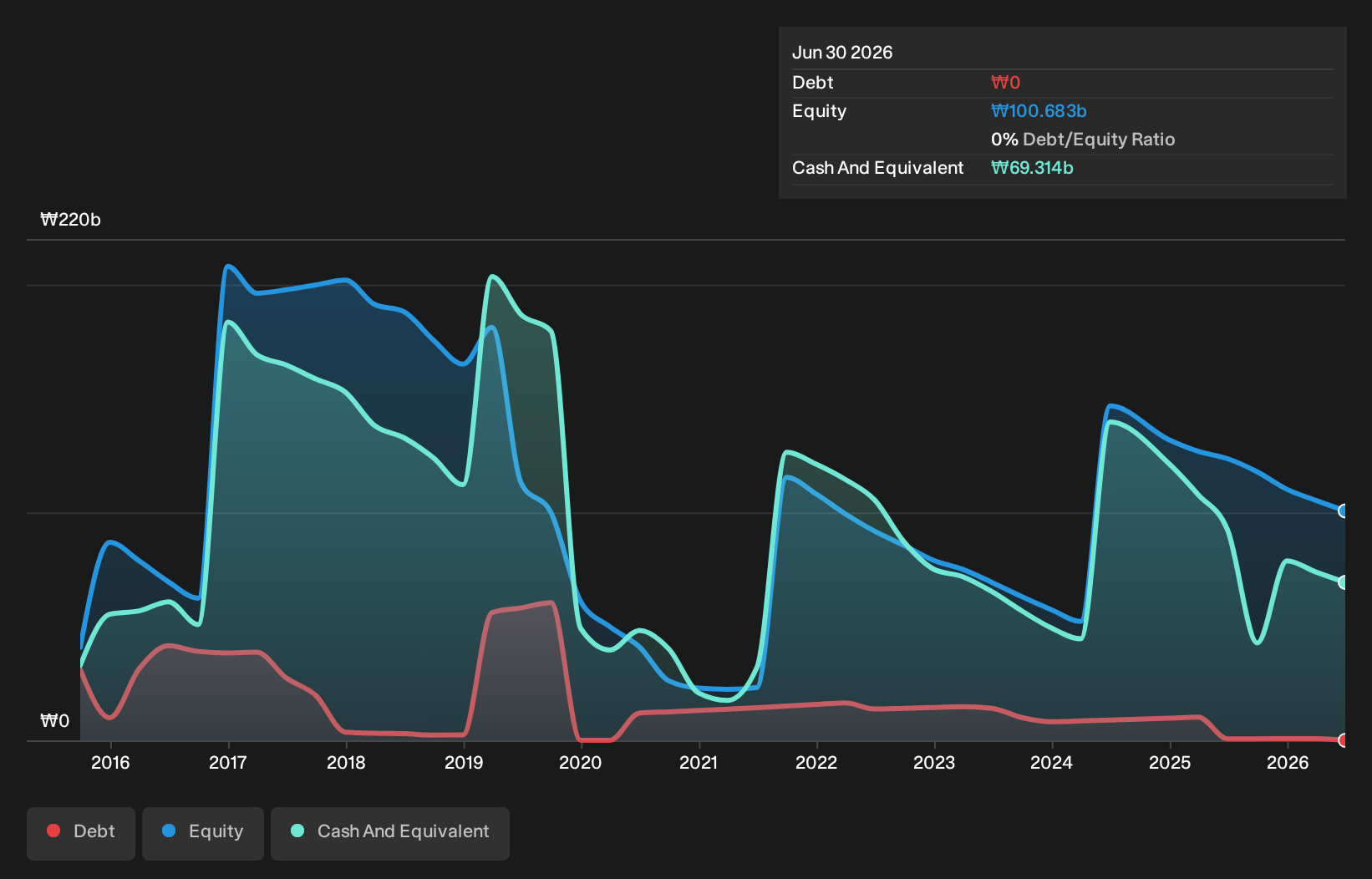The image size is (1372, 879).
Task: Select the Cash endpoint marker at Jun 2026
Action: pos(1344,582)
